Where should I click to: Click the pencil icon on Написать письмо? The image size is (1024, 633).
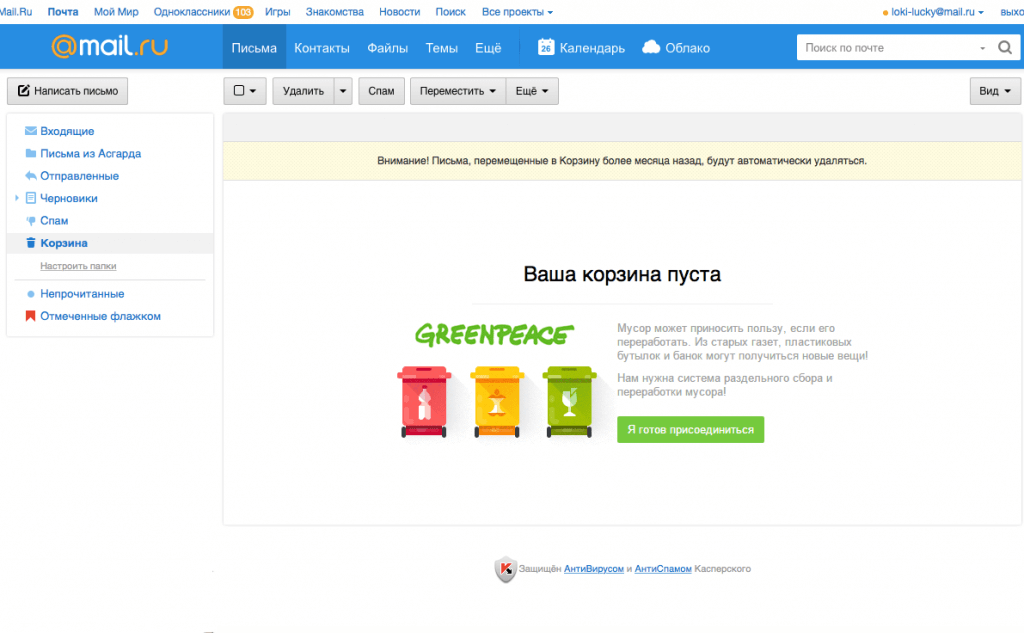(x=23, y=90)
